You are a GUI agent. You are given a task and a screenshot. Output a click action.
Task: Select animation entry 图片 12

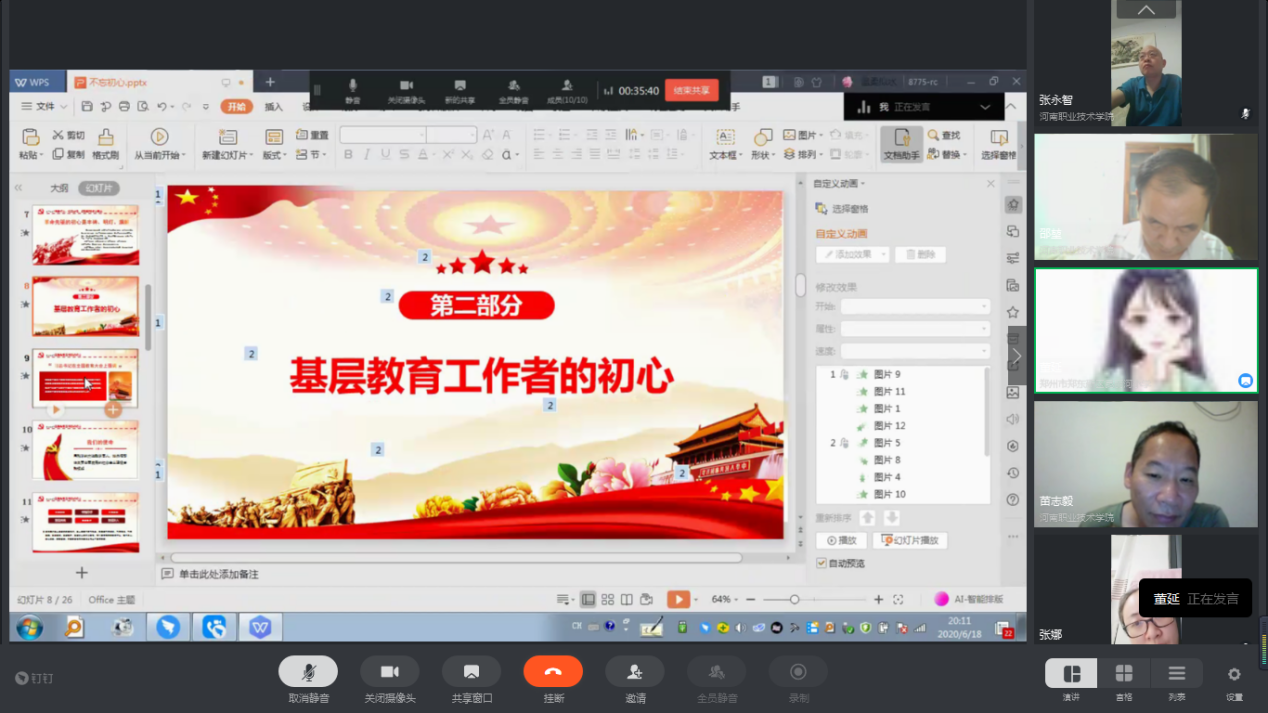889,425
